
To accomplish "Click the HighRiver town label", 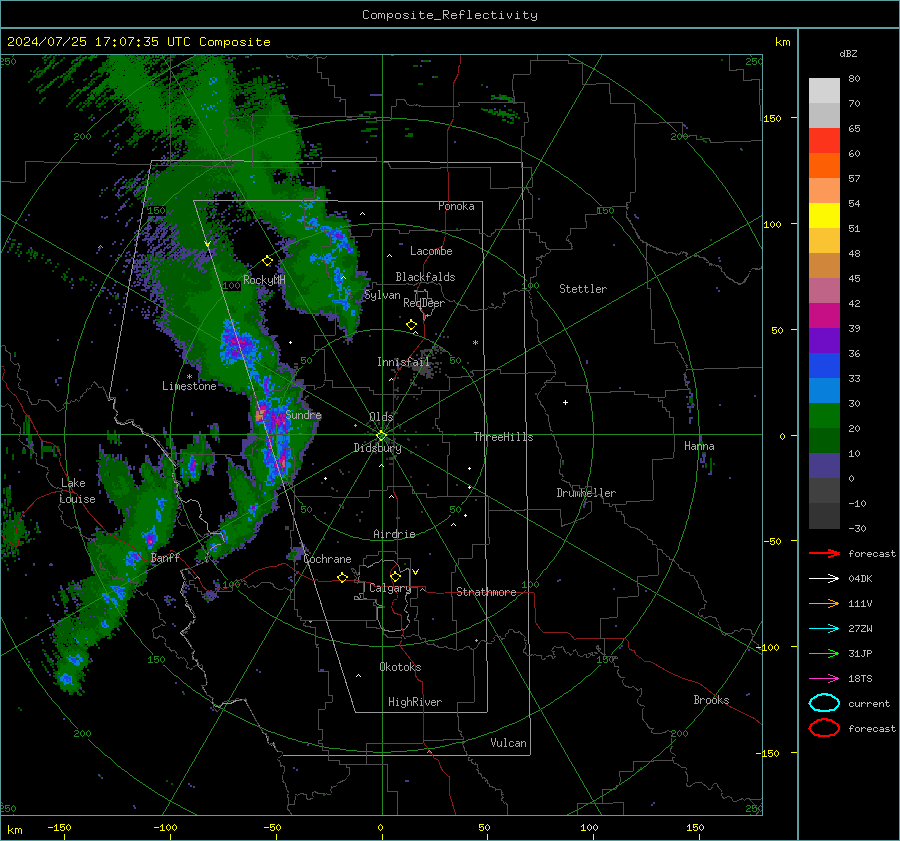I will [x=415, y=702].
